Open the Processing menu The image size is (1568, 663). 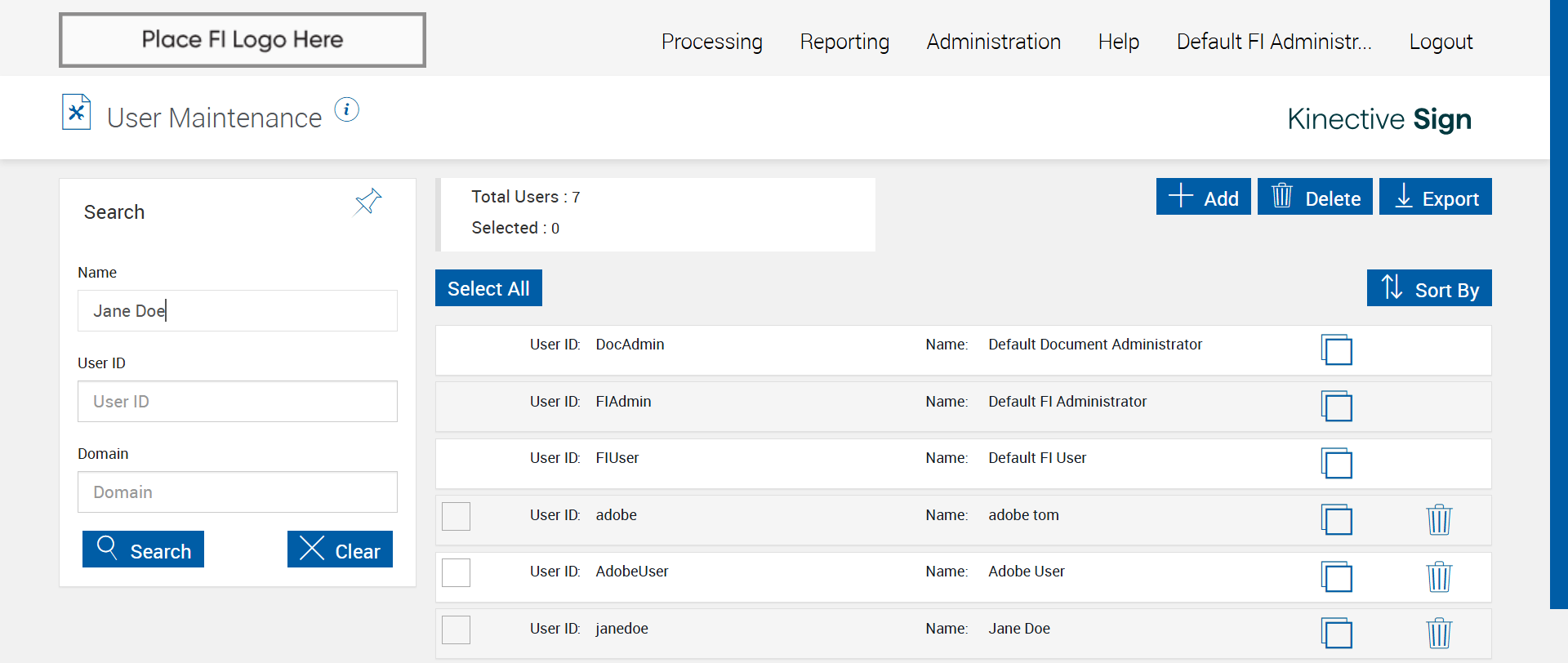click(711, 42)
